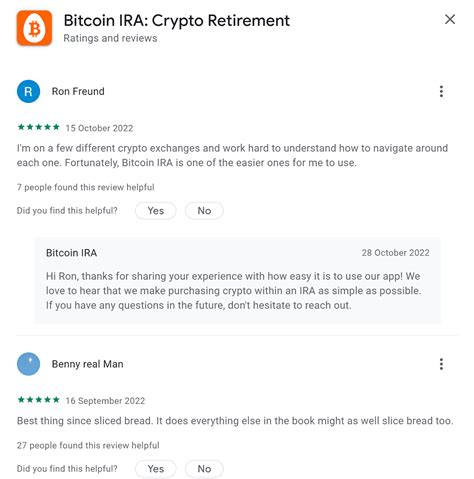Click the Ron Freund reviewer name
The image size is (474, 479).
click(x=78, y=91)
